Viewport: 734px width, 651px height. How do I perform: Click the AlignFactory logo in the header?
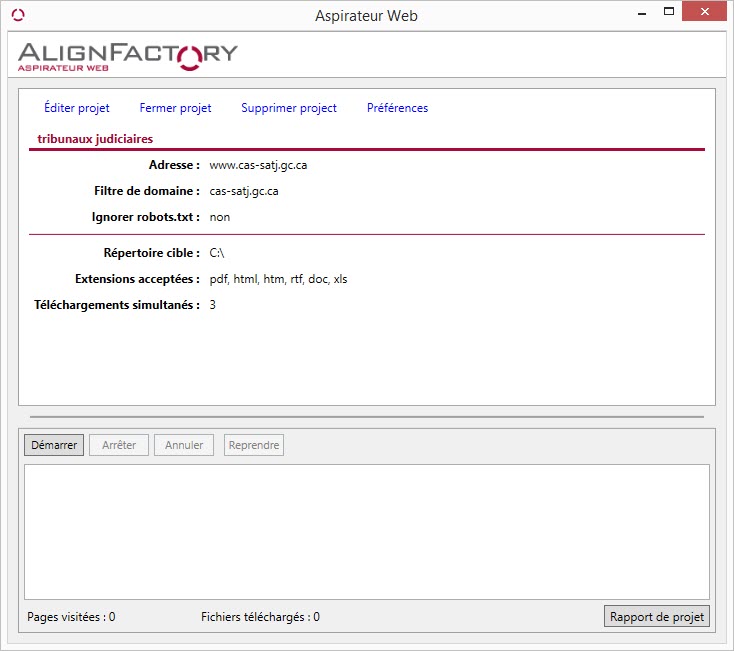128,55
